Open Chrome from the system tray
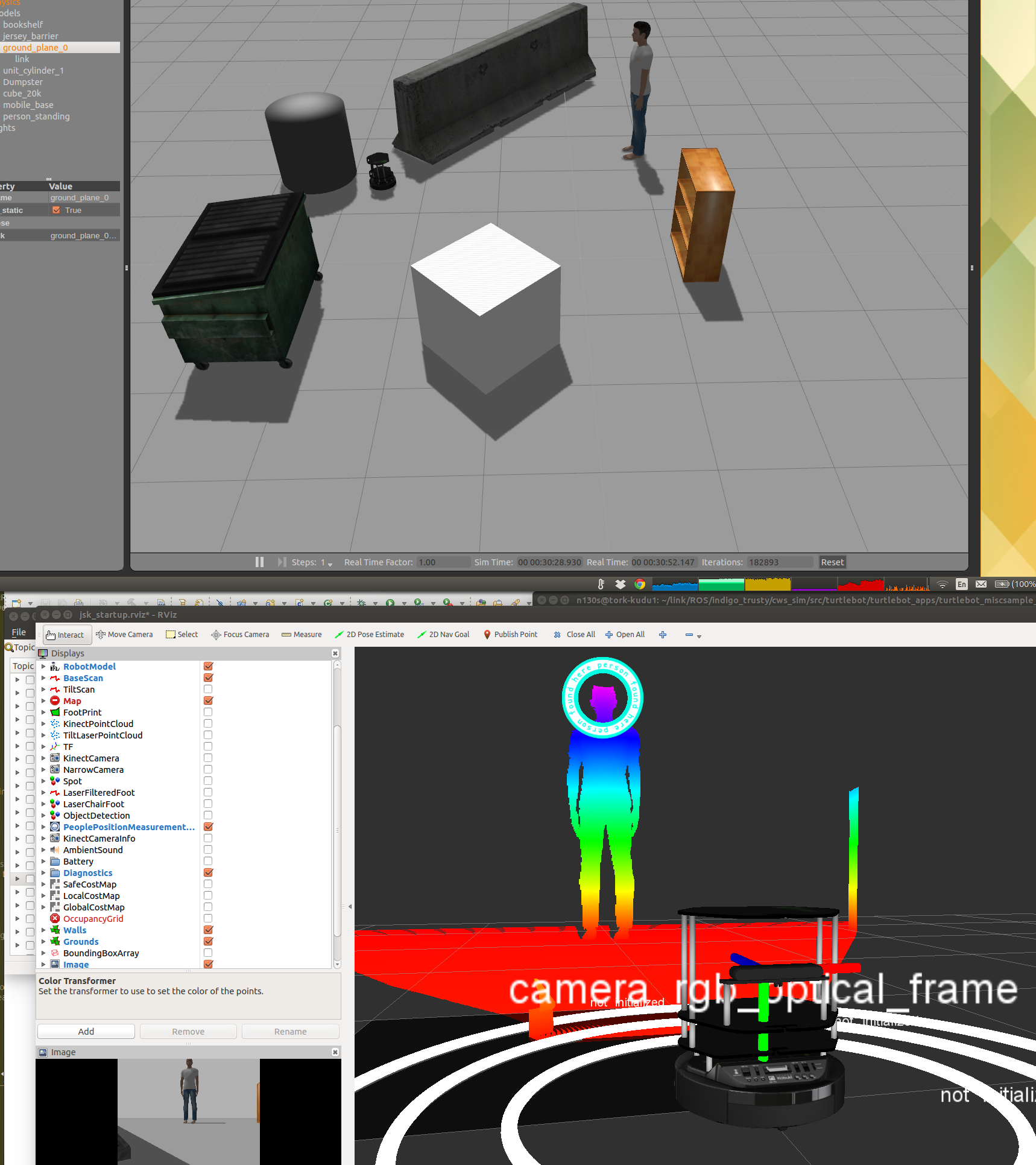This screenshot has width=1036, height=1165. (x=640, y=584)
